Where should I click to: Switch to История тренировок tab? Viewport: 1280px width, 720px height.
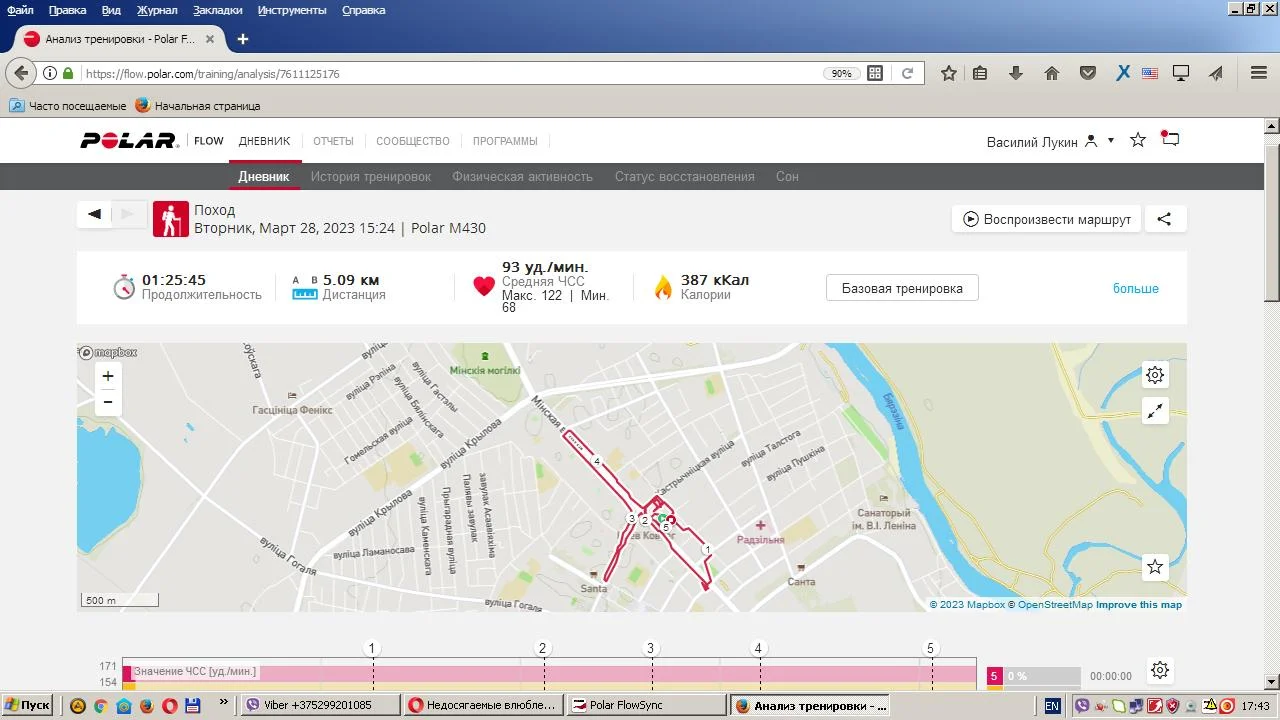point(370,176)
